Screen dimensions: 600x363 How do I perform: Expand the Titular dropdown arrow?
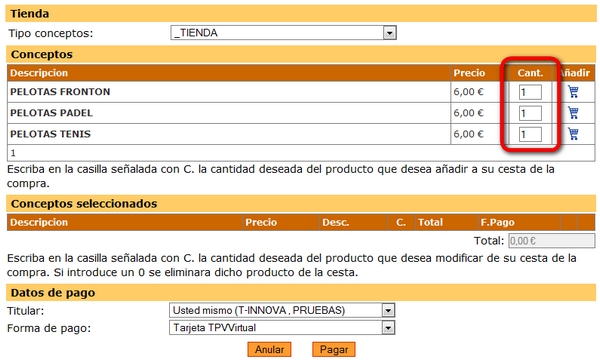(x=388, y=310)
